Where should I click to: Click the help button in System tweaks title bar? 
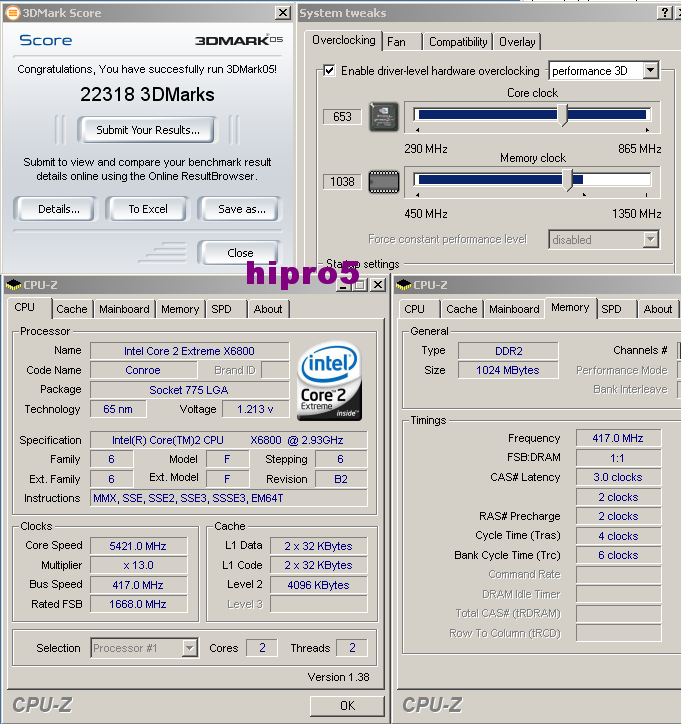coord(664,12)
